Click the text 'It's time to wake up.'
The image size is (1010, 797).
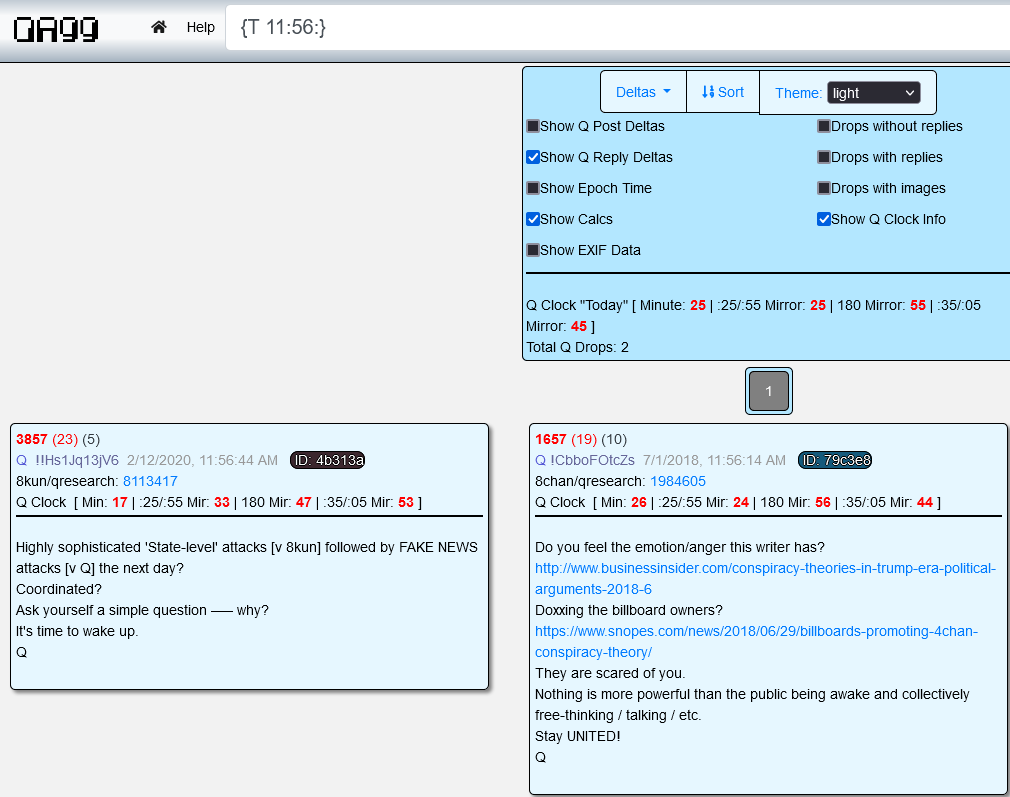77,631
